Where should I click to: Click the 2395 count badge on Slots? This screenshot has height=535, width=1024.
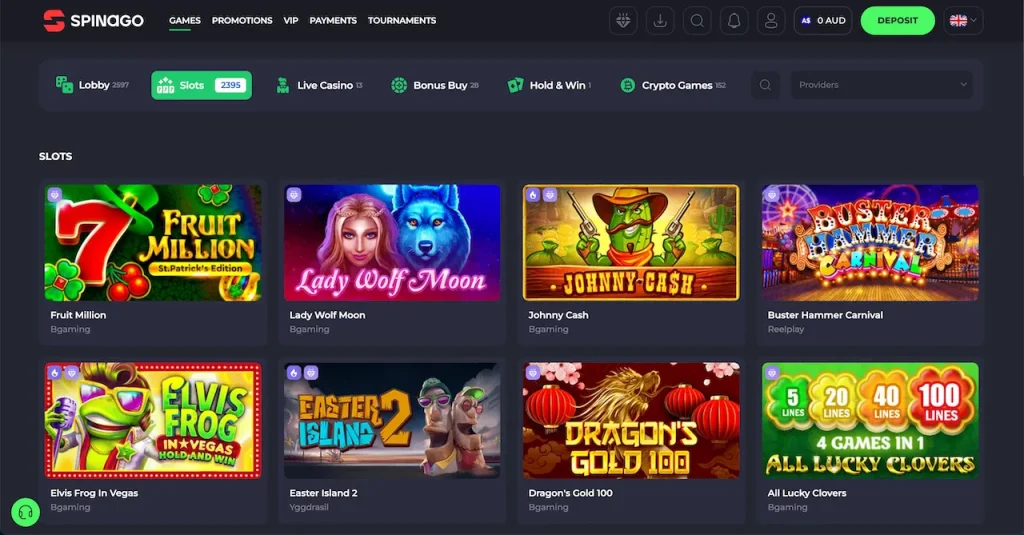pyautogui.click(x=230, y=85)
